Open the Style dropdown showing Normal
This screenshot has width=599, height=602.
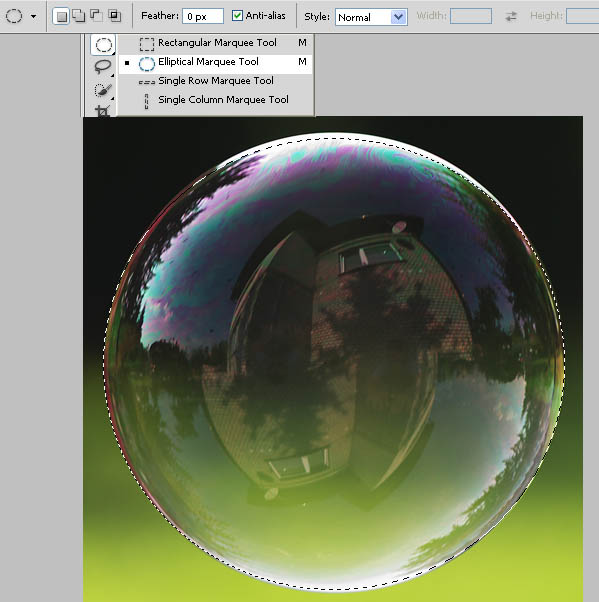click(371, 17)
